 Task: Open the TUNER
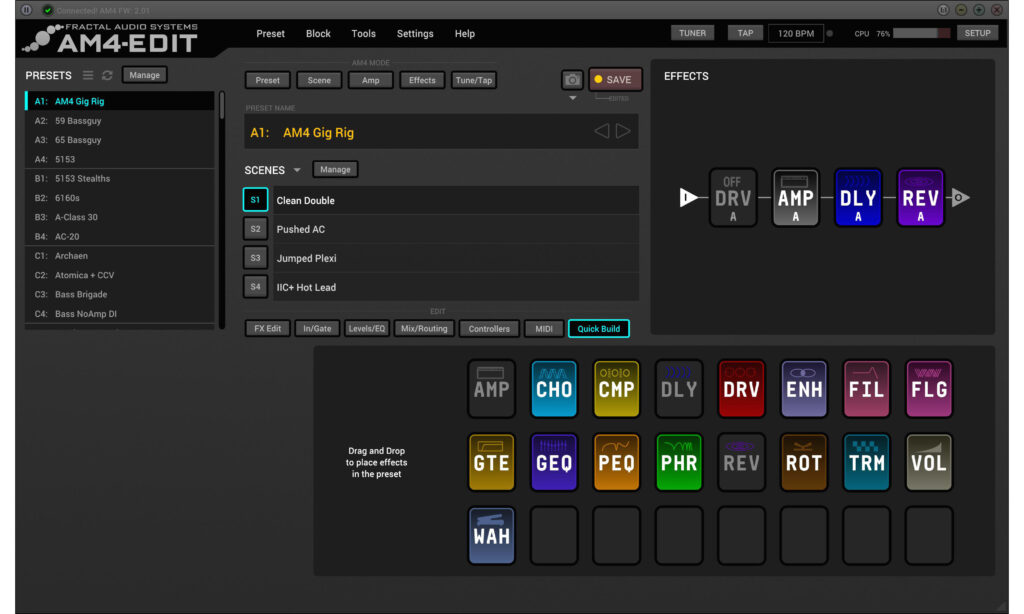click(x=692, y=33)
